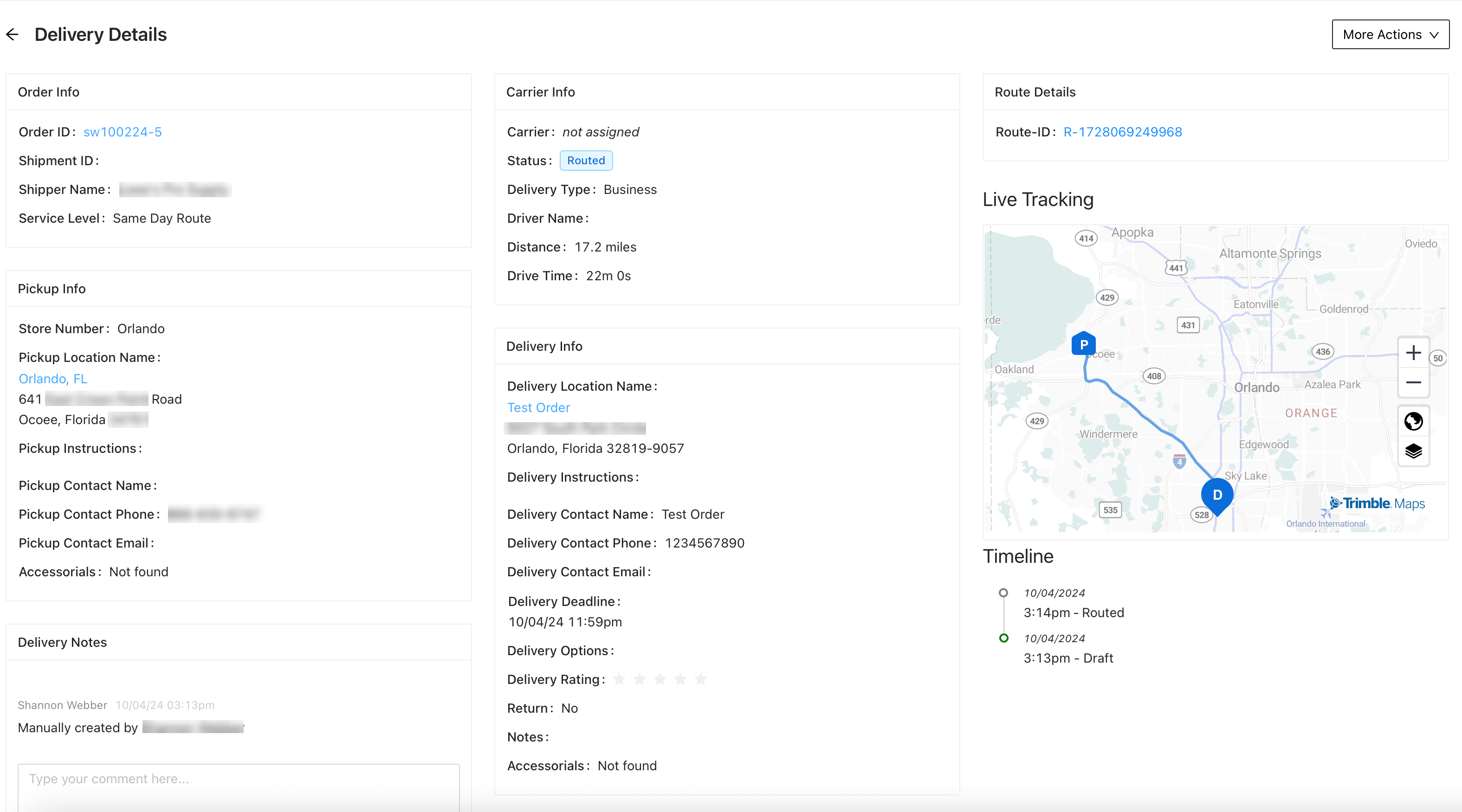Click the '3:13pm - Draft' timeline entry
This screenshot has height=812, width=1462.
(1068, 658)
